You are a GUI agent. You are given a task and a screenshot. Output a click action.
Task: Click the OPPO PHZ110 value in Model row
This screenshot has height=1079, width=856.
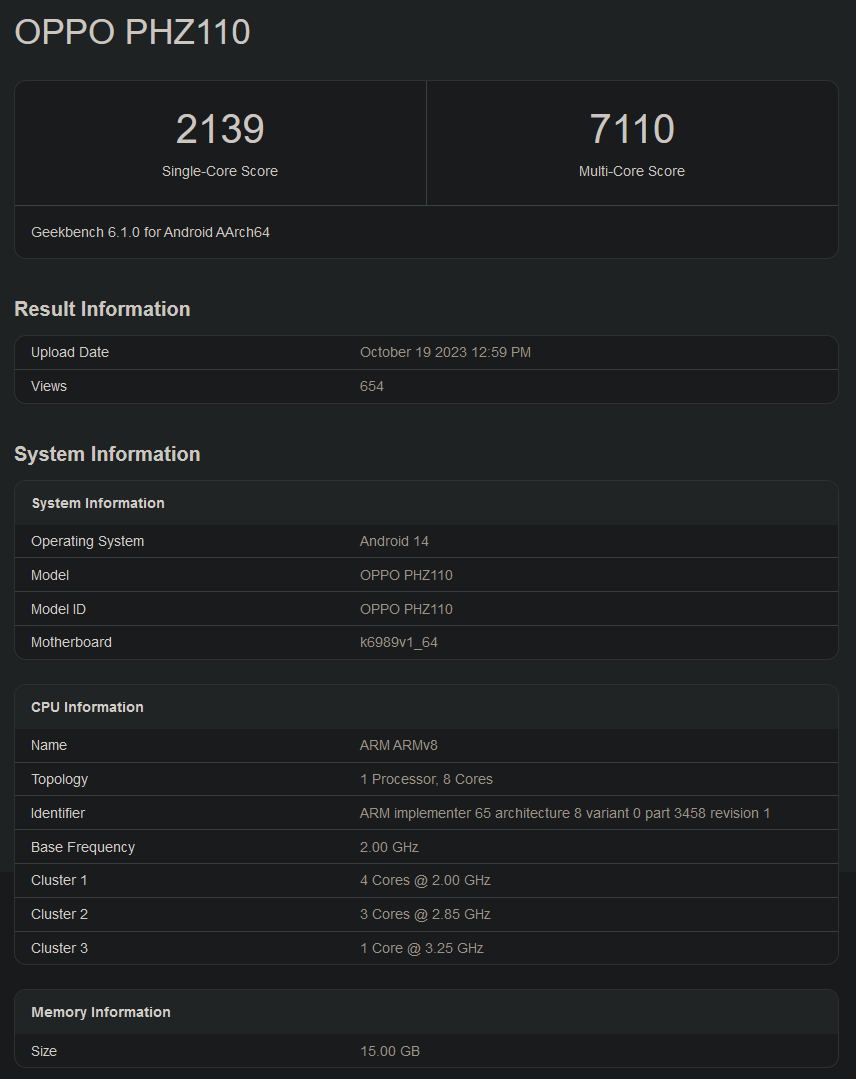pyautogui.click(x=406, y=575)
